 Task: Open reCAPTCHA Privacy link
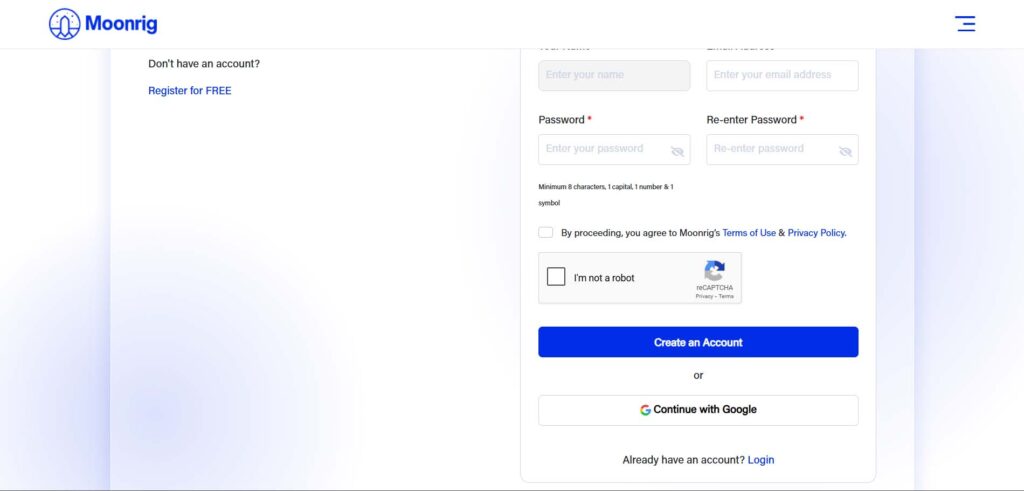point(704,296)
